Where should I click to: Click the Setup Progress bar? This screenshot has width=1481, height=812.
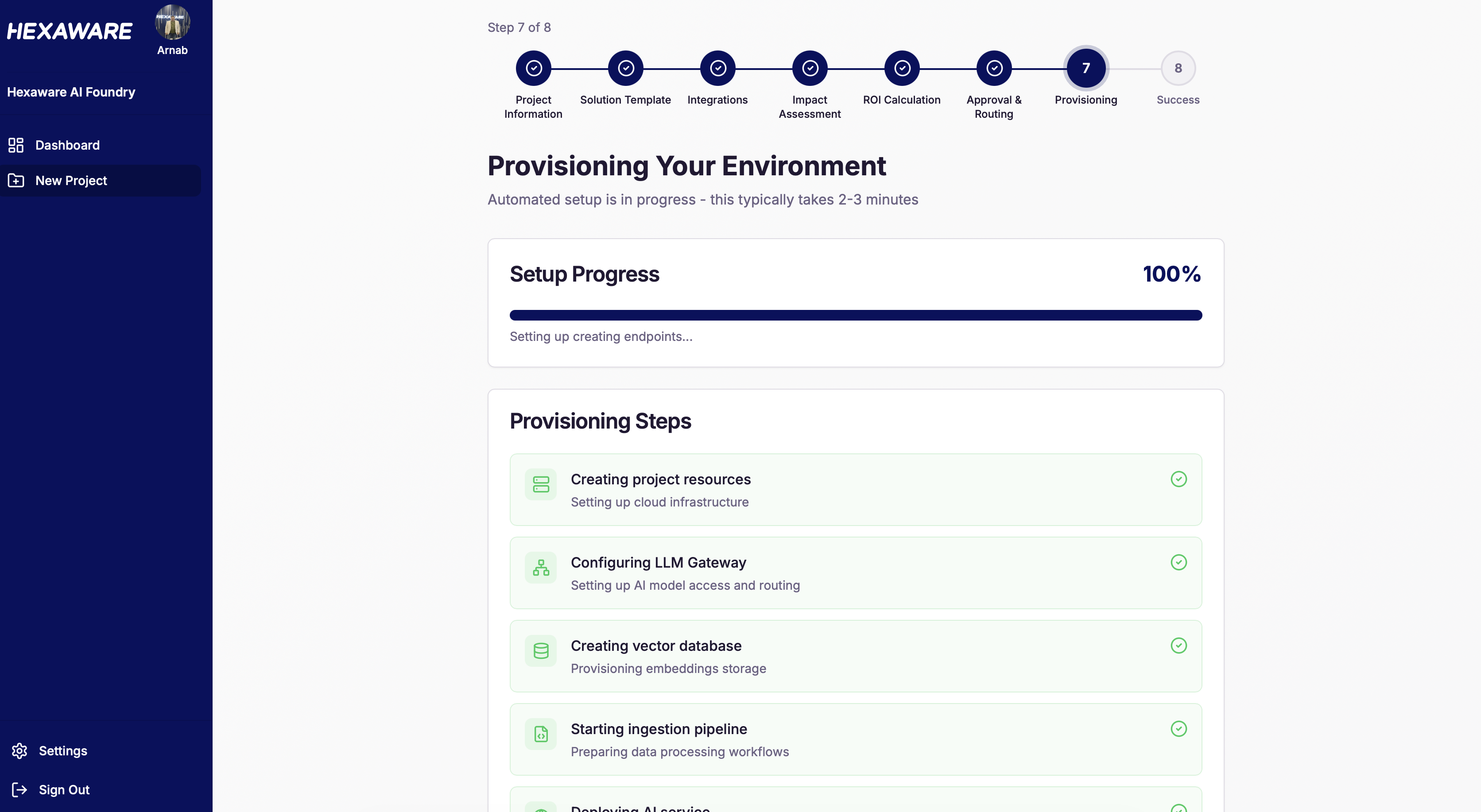pos(856,315)
